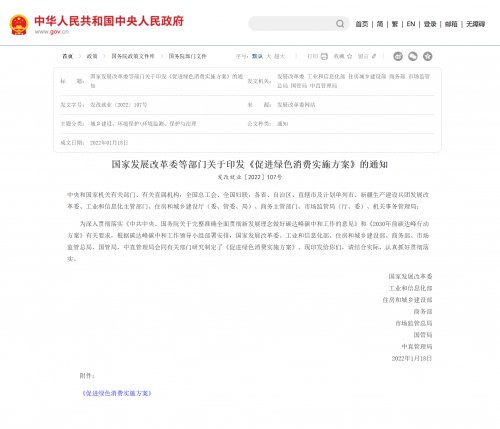
Task: Share to Qzone star circular icon
Action: pos(428,56)
